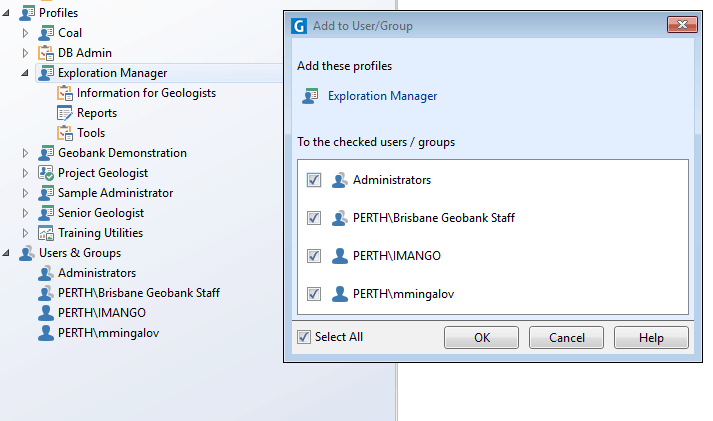The image size is (713, 421).
Task: Collapse the Users & Groups node
Action: point(8,253)
